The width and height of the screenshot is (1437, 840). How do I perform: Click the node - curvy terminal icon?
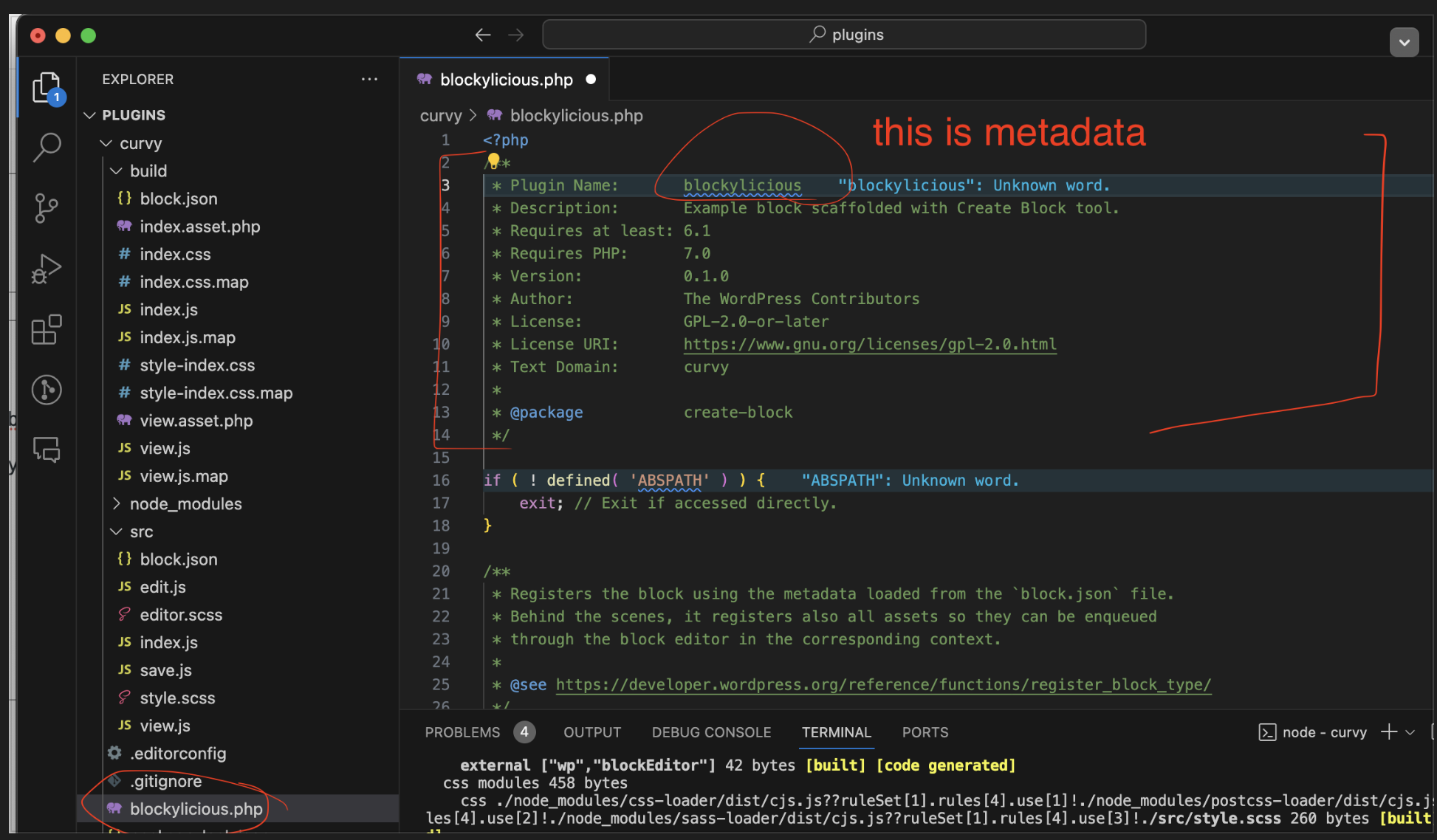click(1267, 732)
